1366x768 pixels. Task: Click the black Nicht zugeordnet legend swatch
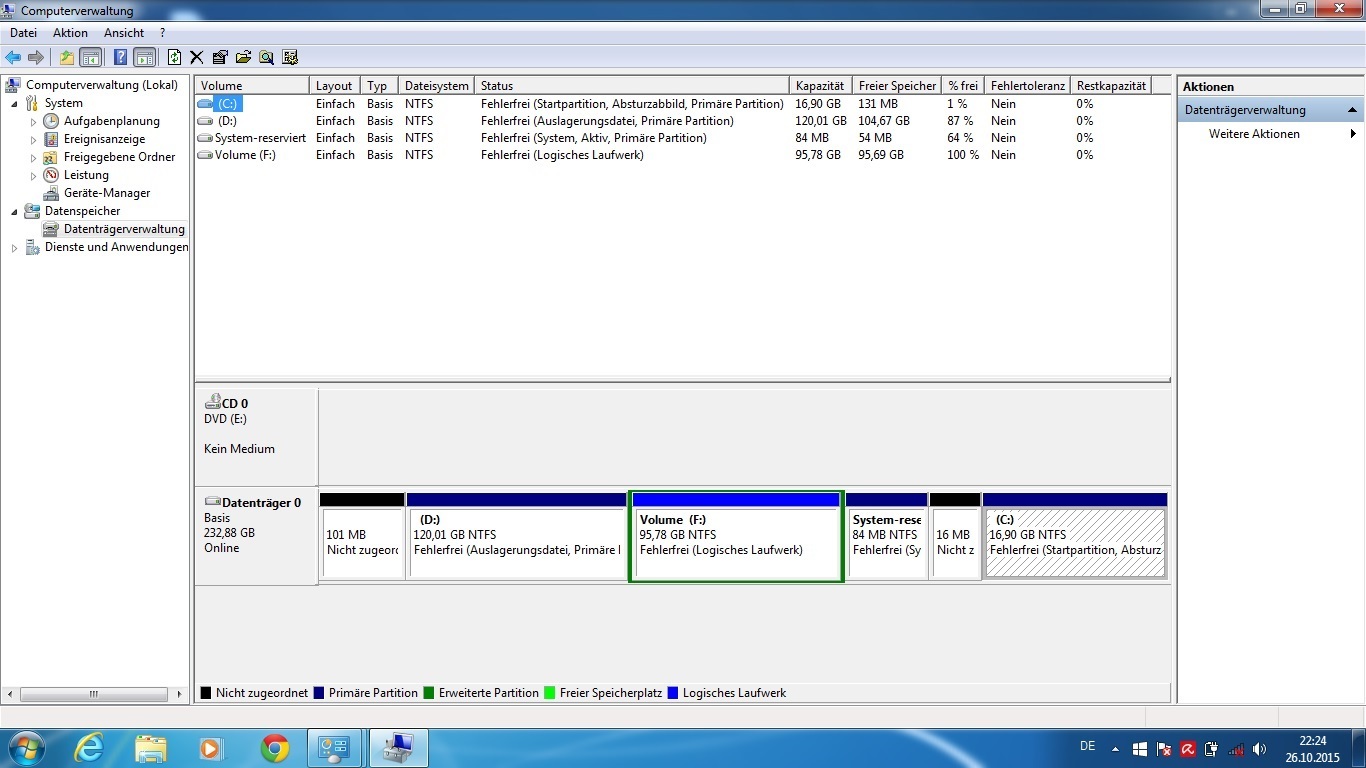pos(206,693)
